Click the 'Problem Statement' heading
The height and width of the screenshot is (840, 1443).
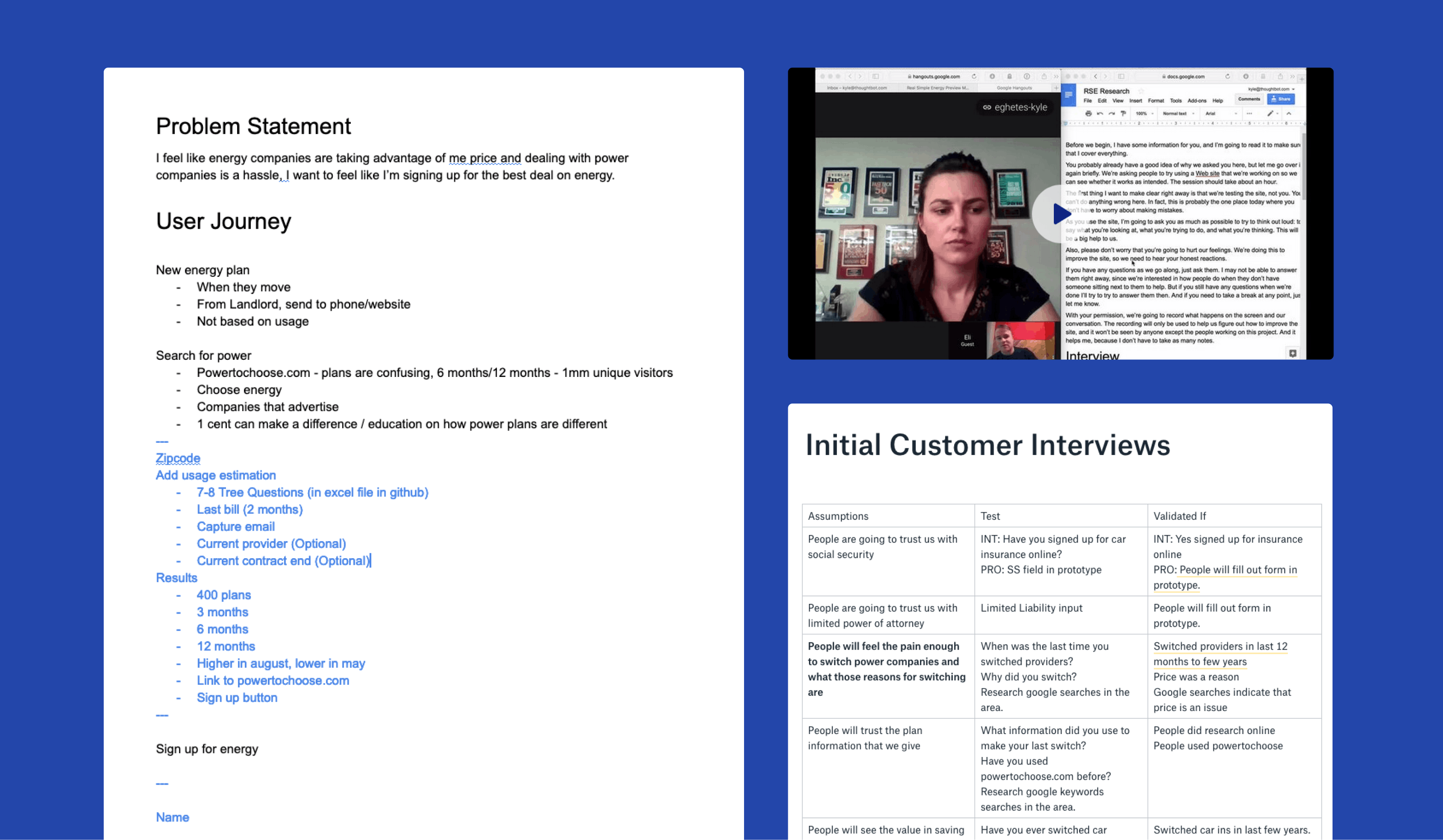tap(253, 127)
